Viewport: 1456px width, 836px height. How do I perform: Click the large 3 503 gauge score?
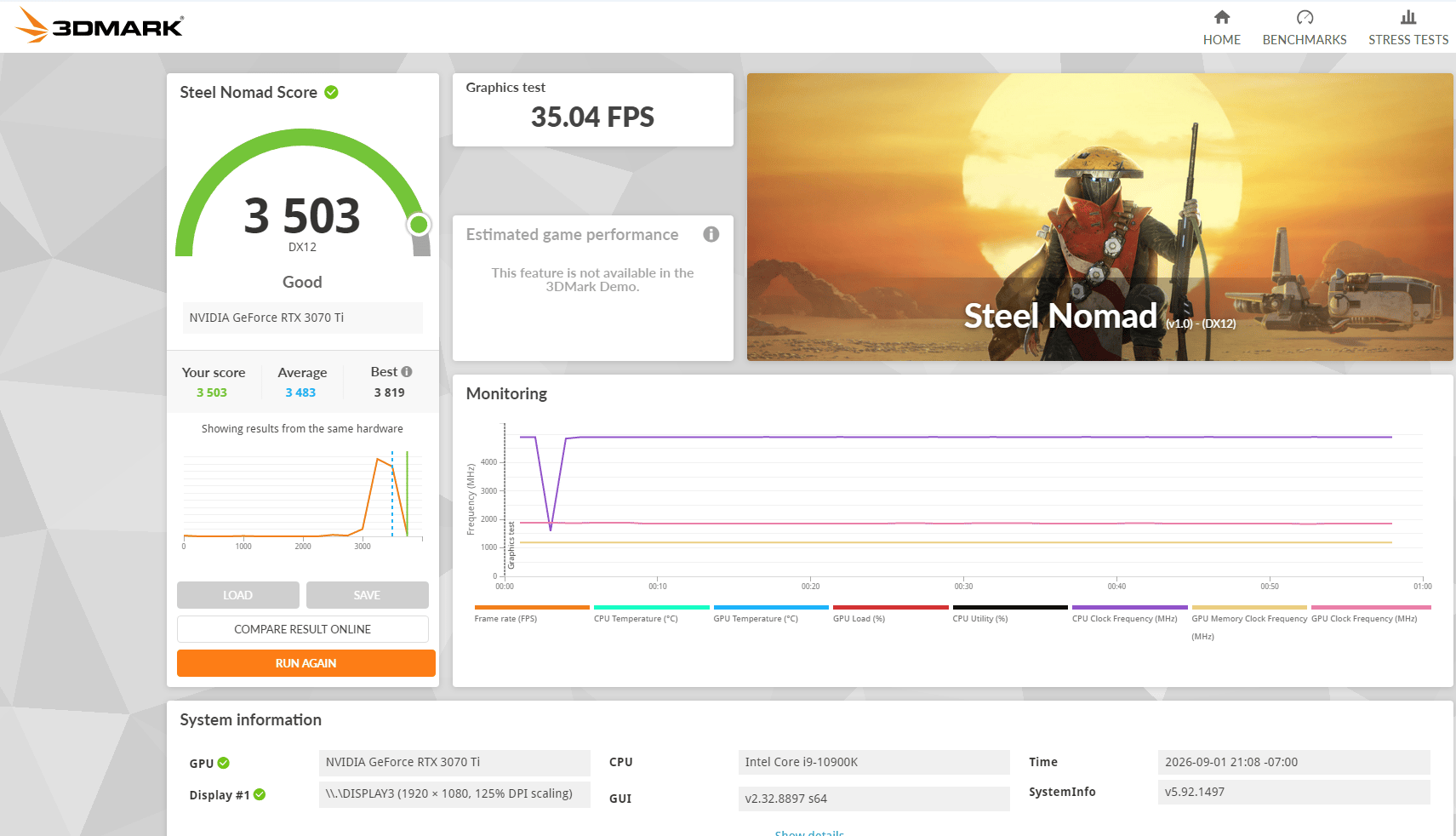click(x=302, y=215)
